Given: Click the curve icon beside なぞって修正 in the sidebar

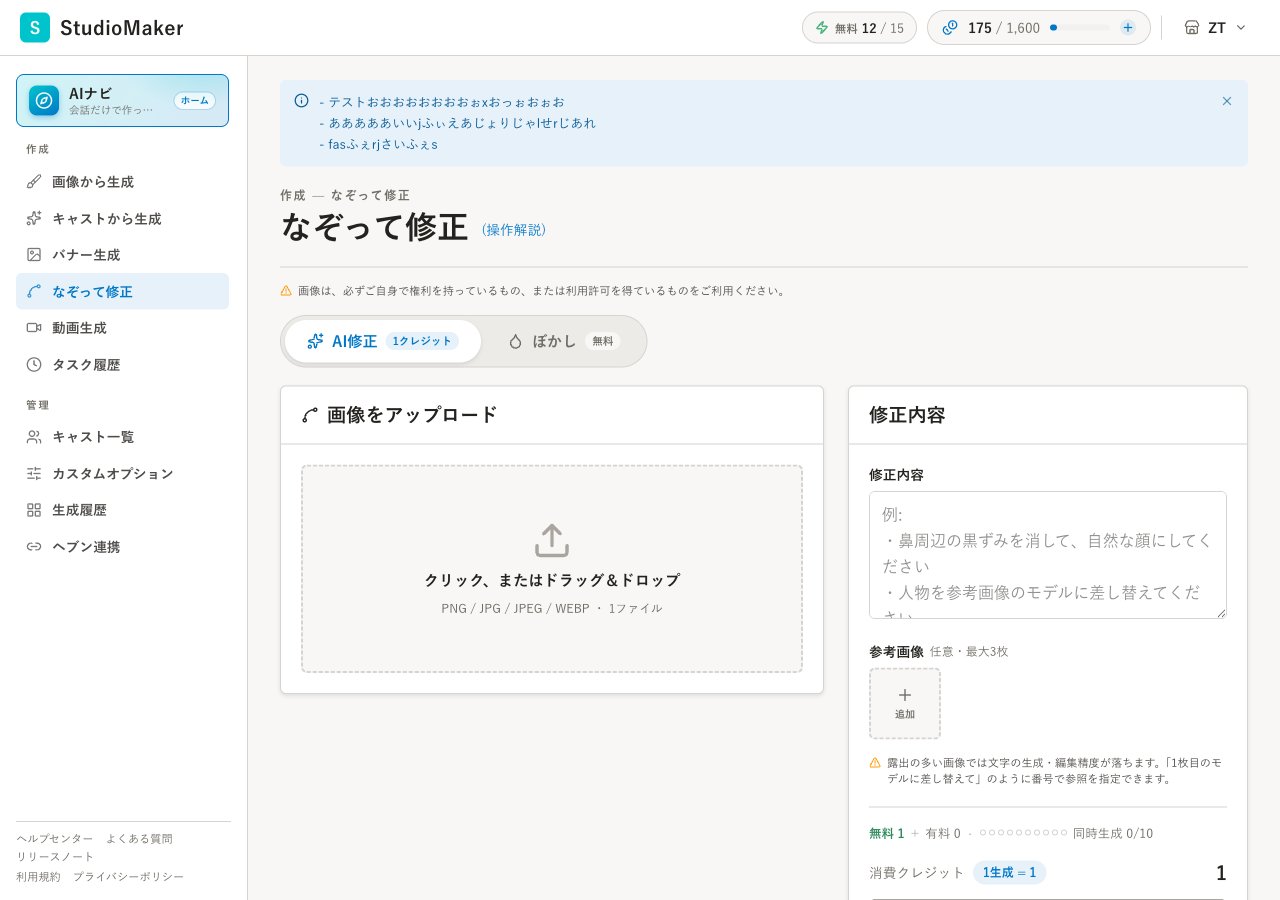Looking at the screenshot, I should point(34,291).
